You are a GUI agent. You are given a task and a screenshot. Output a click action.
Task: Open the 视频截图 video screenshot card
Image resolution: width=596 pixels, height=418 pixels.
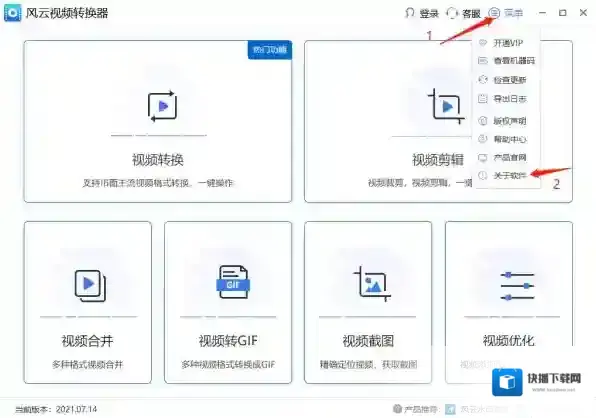[368, 302]
